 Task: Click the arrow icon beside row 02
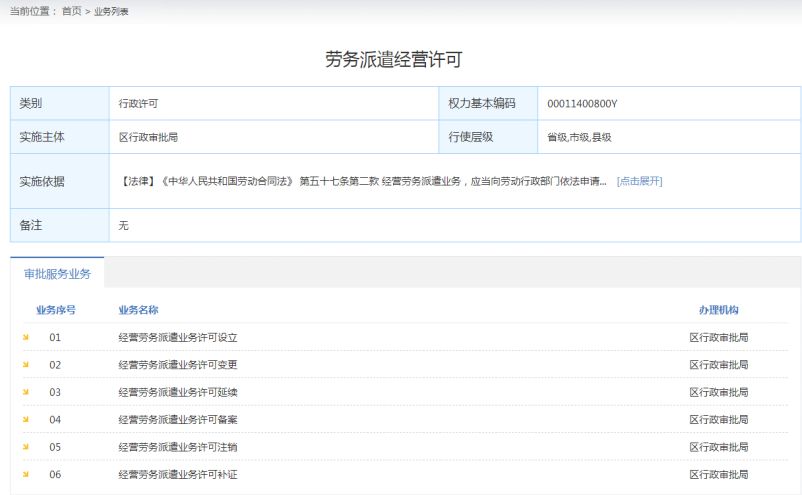tap(26, 365)
